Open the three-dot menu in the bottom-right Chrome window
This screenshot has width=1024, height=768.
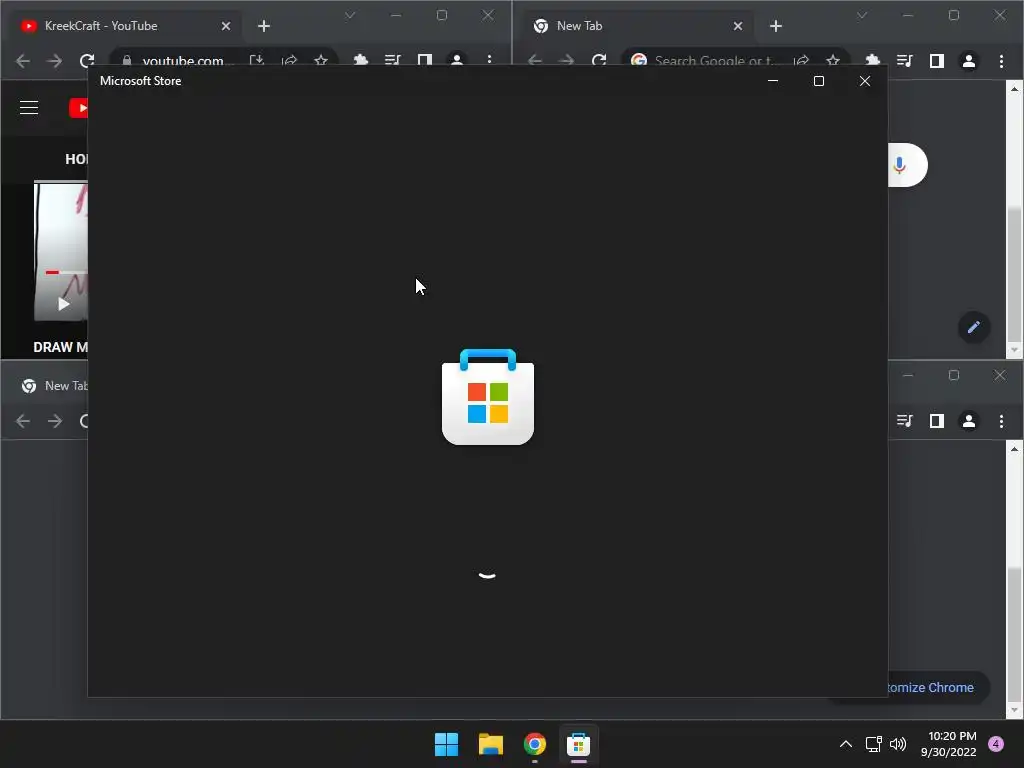(x=1001, y=421)
